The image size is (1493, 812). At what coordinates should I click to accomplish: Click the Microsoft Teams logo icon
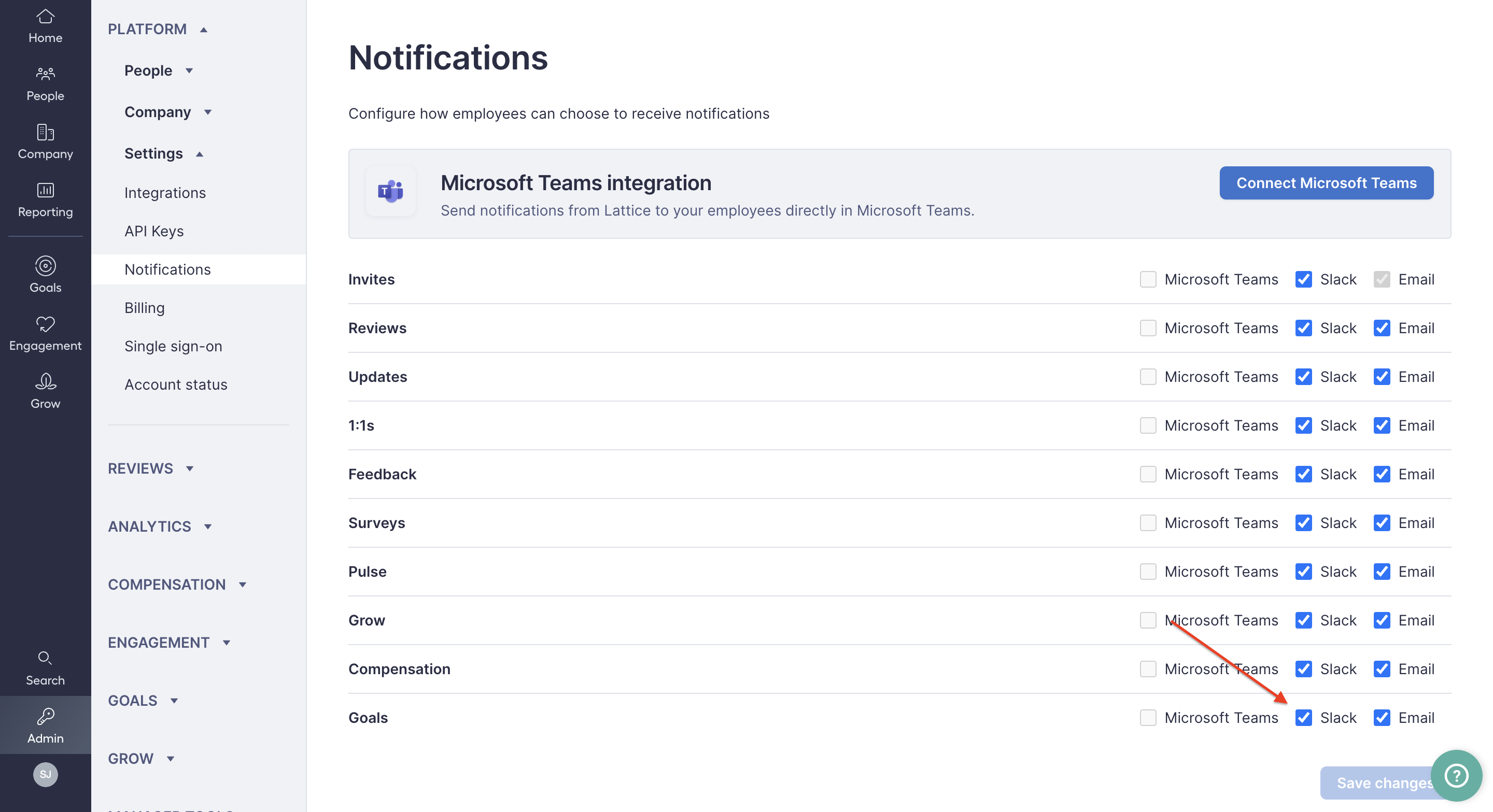click(x=391, y=191)
